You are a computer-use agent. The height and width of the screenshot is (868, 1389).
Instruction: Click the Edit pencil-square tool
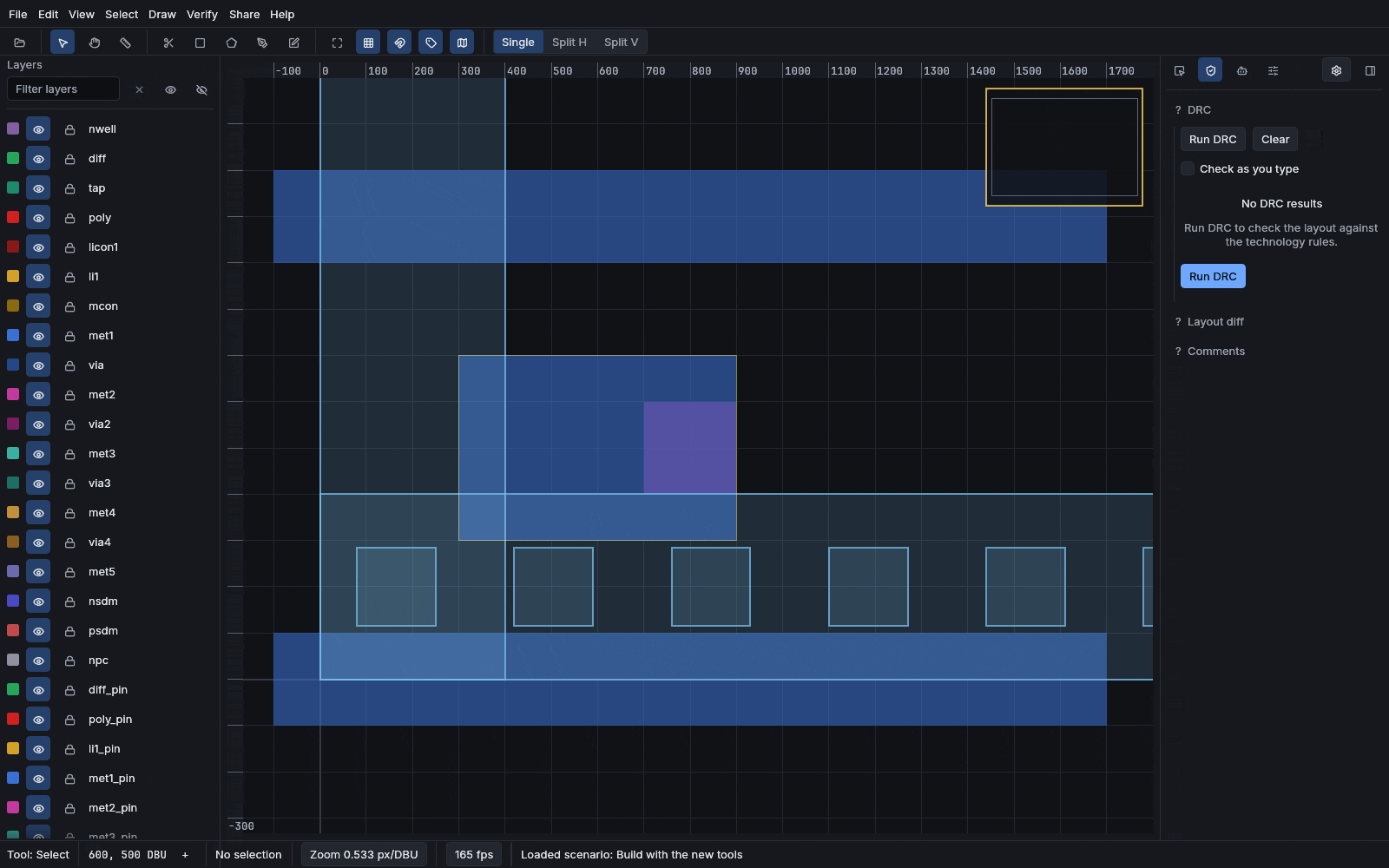click(x=293, y=43)
